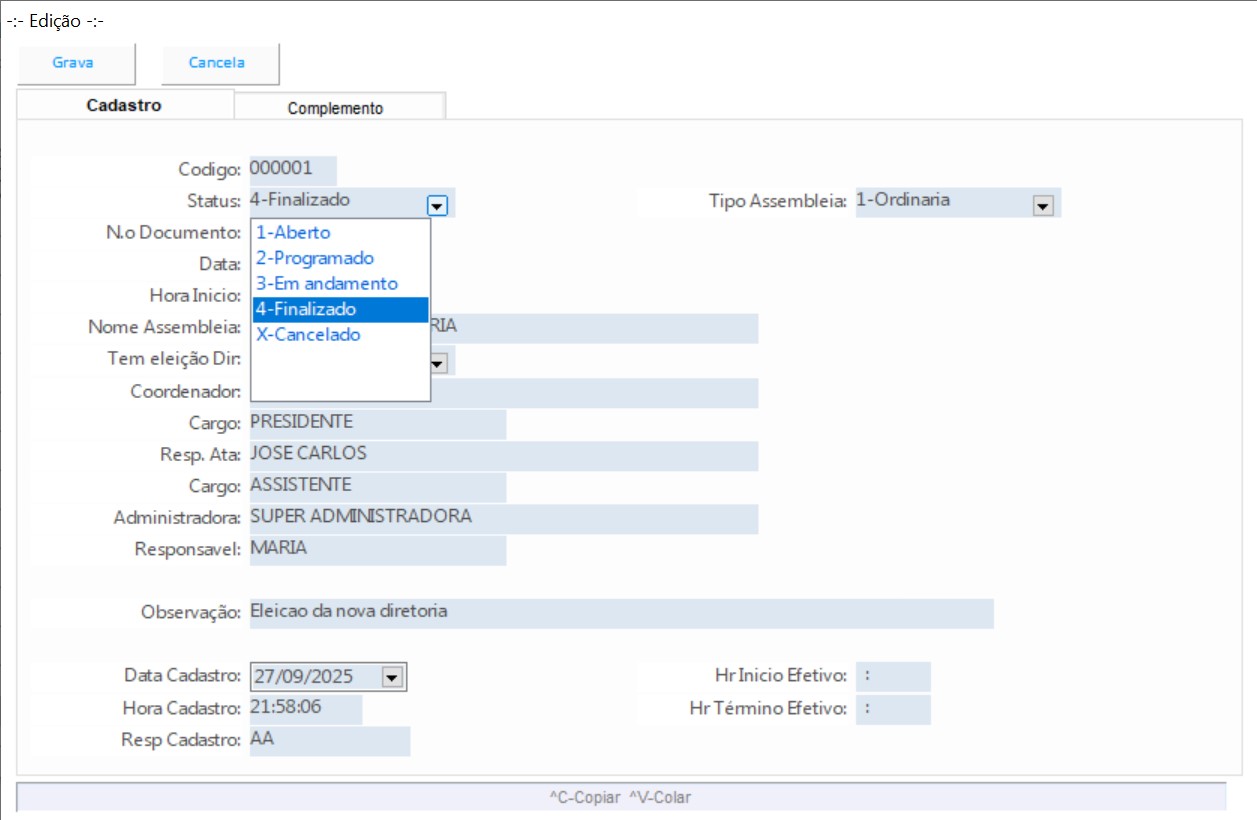
Task: Click the Observação text field
Action: 620,612
